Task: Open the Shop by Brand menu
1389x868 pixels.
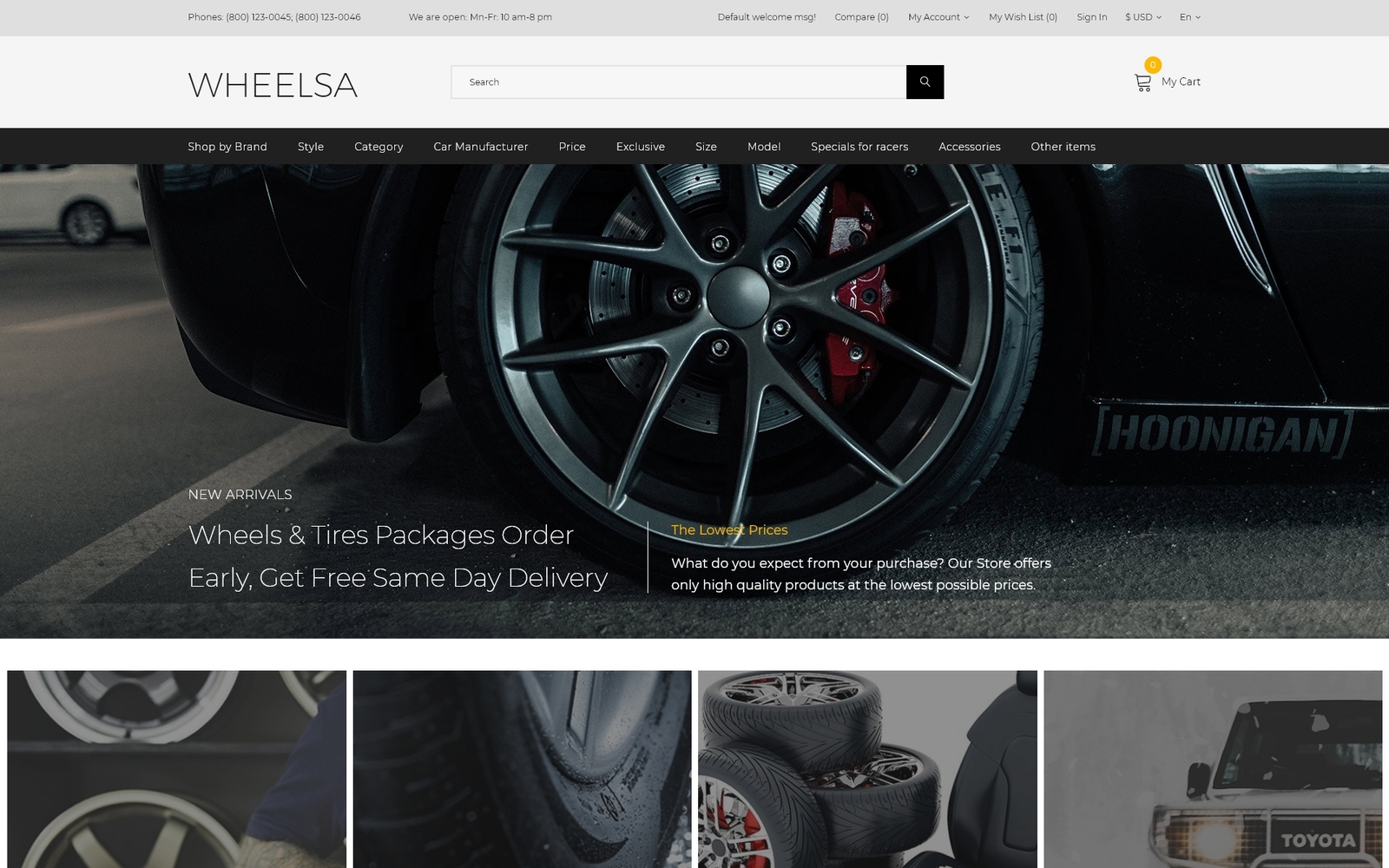Action: click(227, 147)
